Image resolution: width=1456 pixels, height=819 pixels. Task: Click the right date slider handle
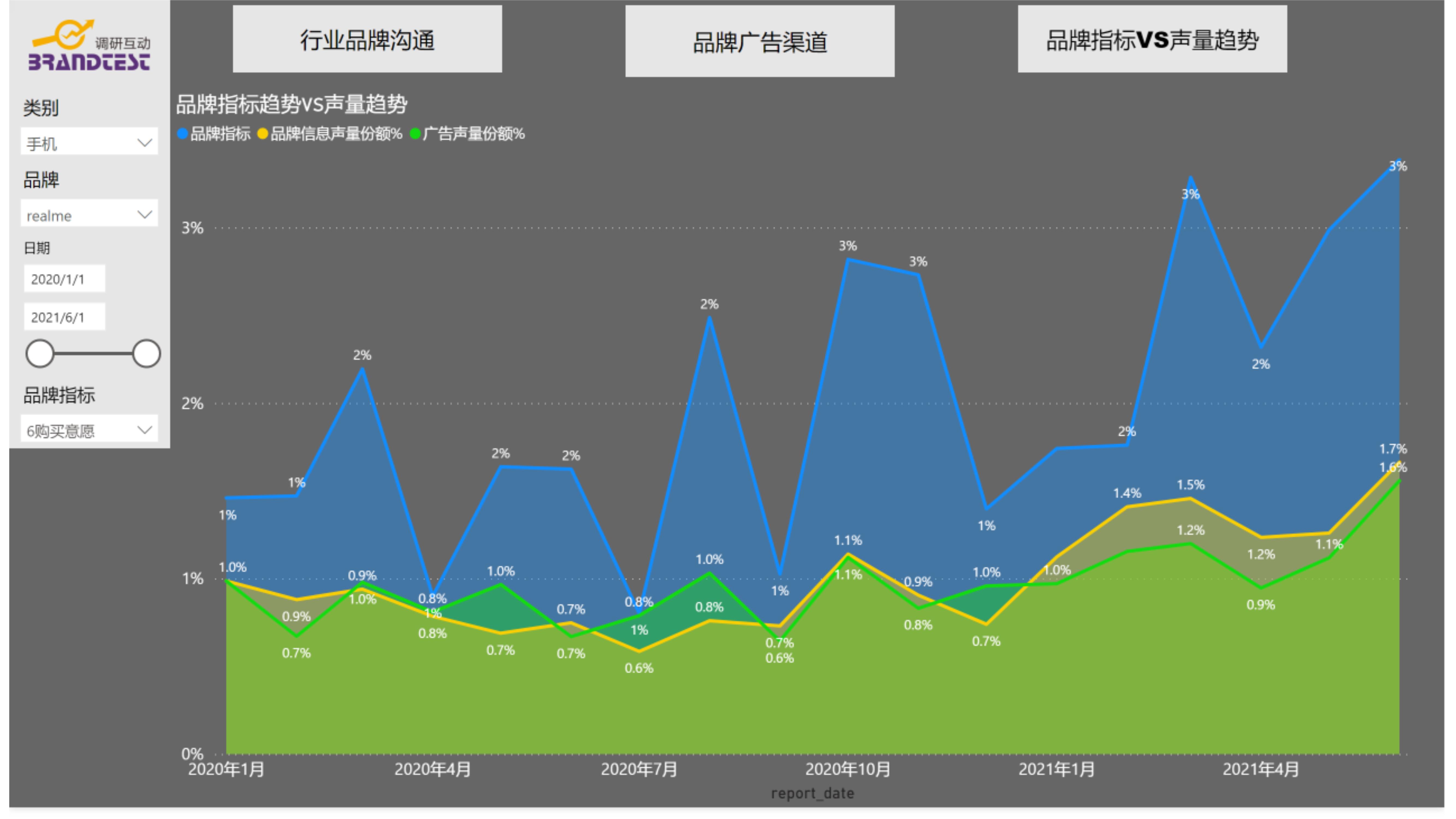[146, 354]
